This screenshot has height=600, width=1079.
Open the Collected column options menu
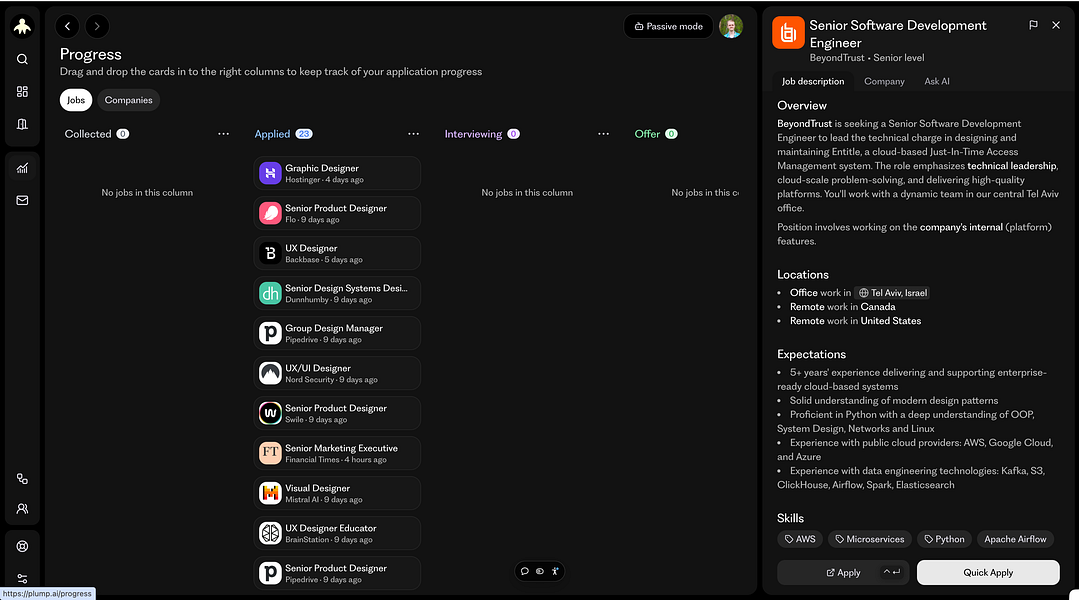223,133
